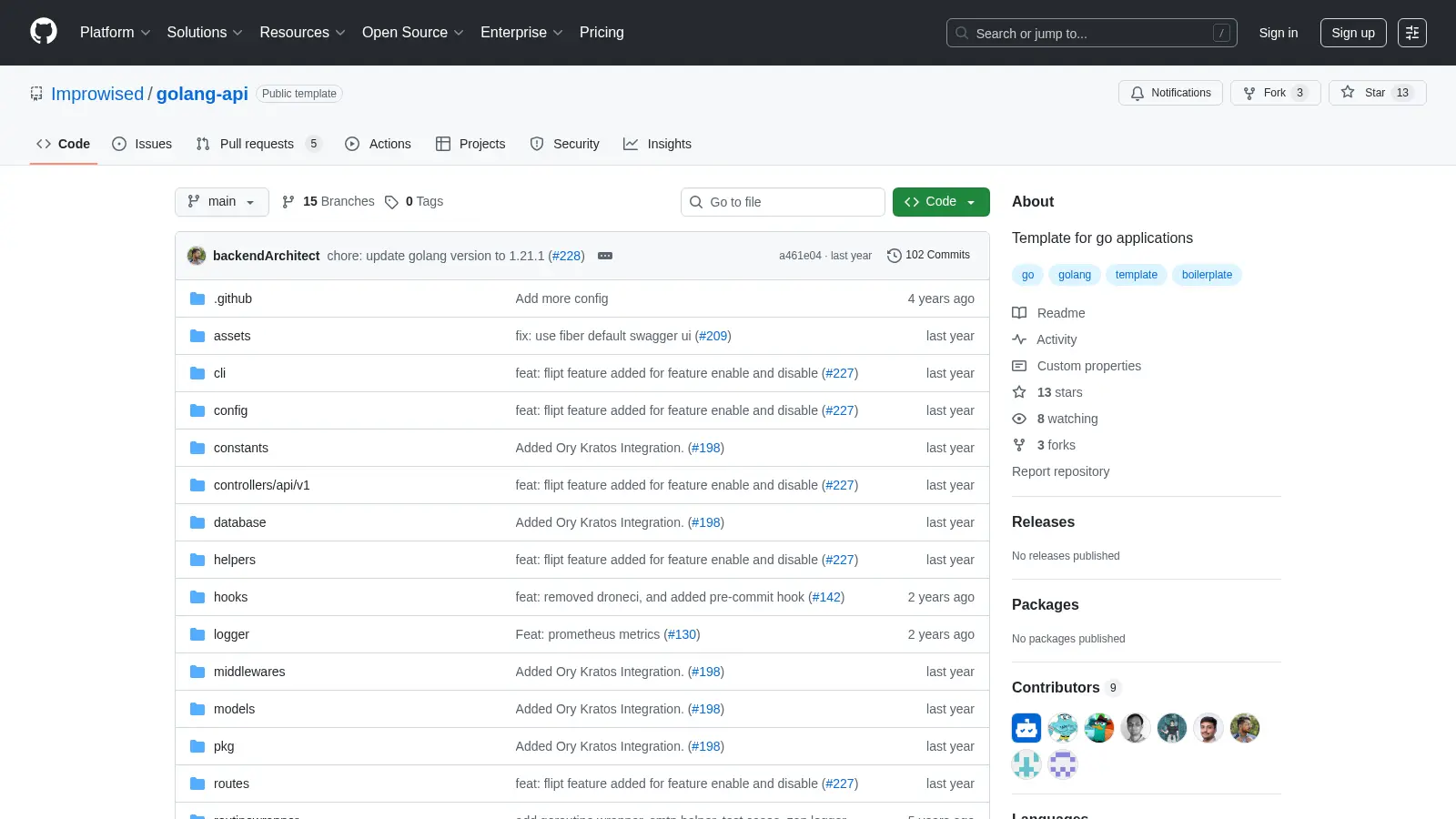
Task: Click the Star icon to star repository
Action: pyautogui.click(x=1348, y=92)
